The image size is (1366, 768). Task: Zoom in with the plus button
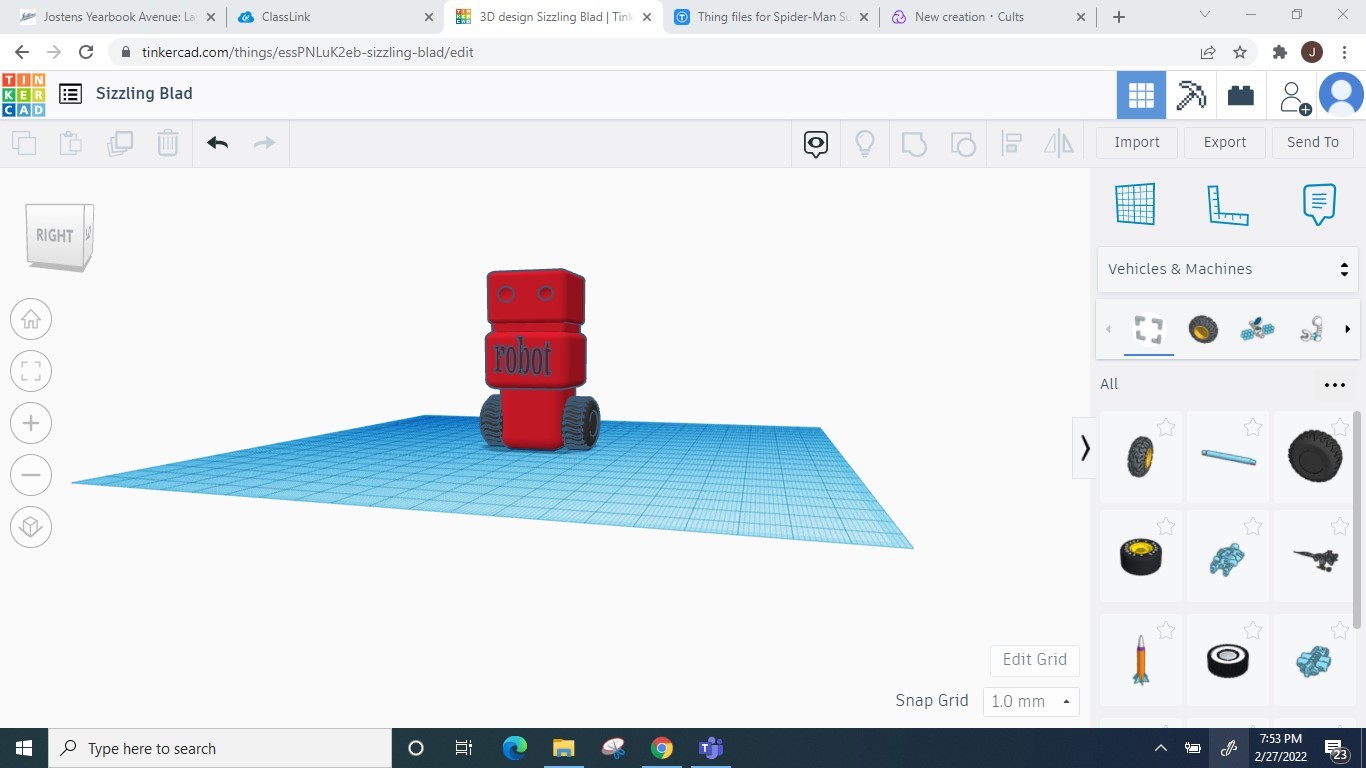(31, 423)
